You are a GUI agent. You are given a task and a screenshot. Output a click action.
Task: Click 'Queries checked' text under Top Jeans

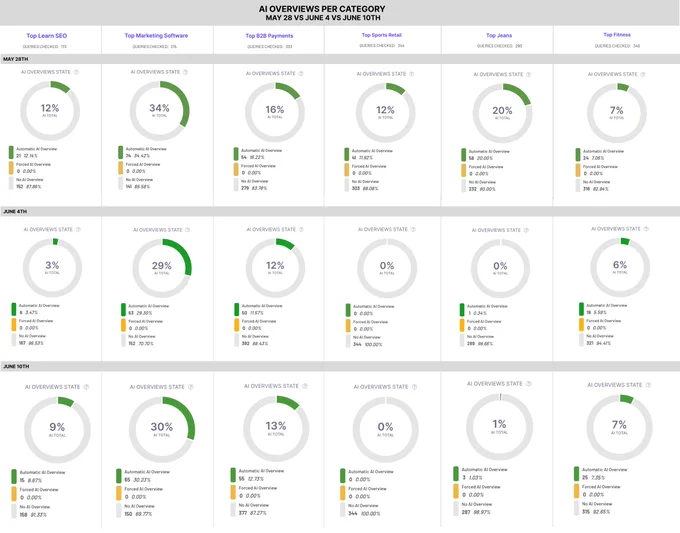pos(499,46)
